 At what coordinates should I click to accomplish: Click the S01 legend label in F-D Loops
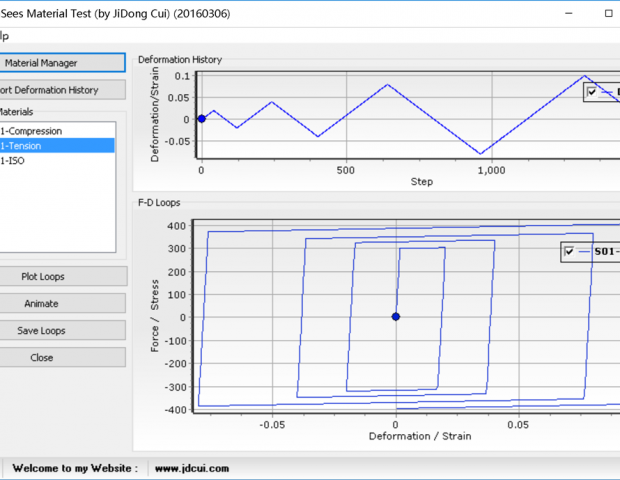coord(606,252)
